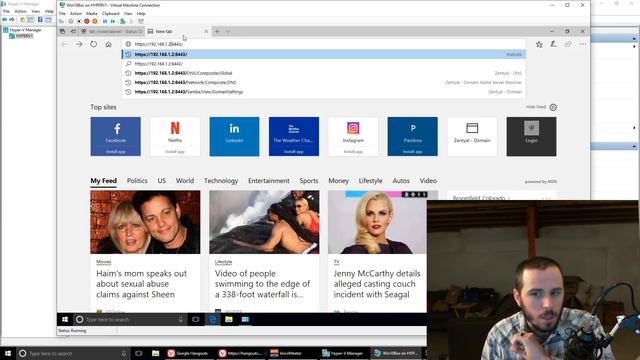640x360 pixels.
Task: Select the Politics feed tab
Action: click(x=137, y=181)
